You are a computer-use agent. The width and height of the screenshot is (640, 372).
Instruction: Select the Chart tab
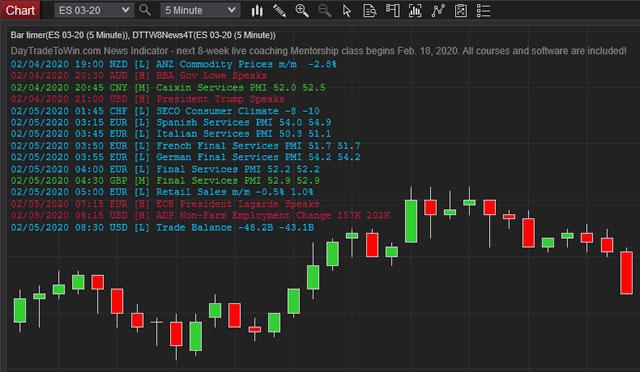pyautogui.click(x=20, y=10)
